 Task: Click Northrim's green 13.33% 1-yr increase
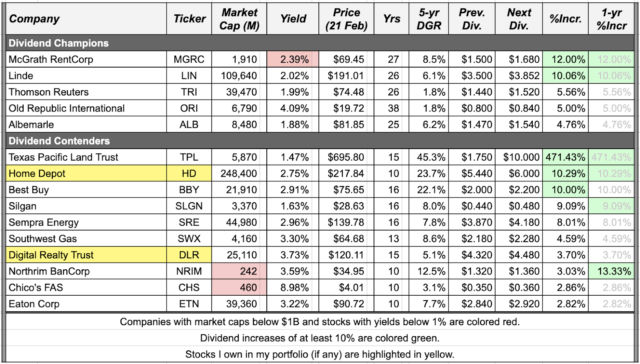pyautogui.click(x=611, y=271)
